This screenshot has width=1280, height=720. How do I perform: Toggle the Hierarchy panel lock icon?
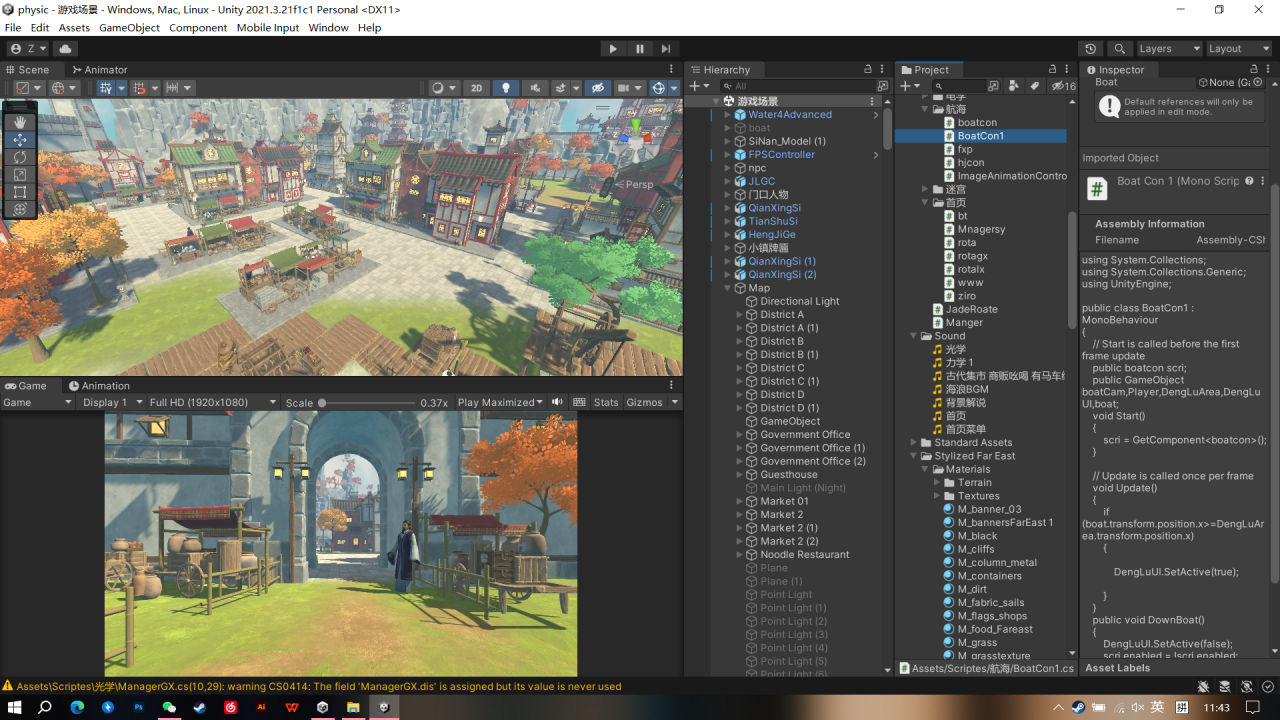[x=868, y=70]
